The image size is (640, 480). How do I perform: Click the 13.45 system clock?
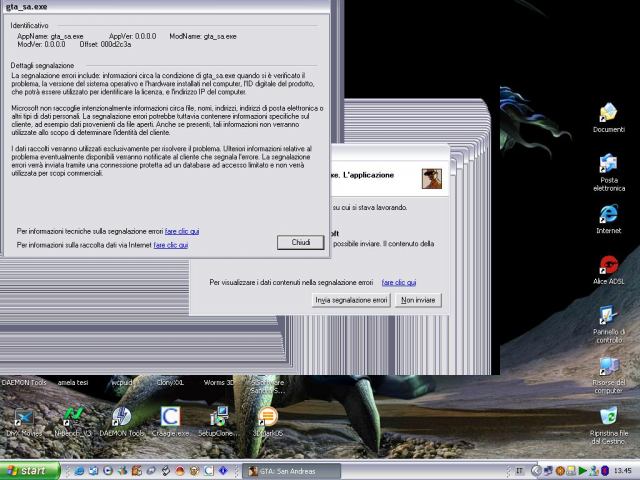click(623, 471)
